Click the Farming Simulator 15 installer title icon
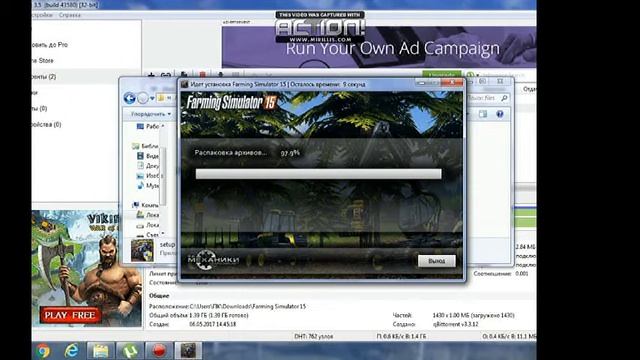Viewport: 640px width, 360px height. (184, 84)
